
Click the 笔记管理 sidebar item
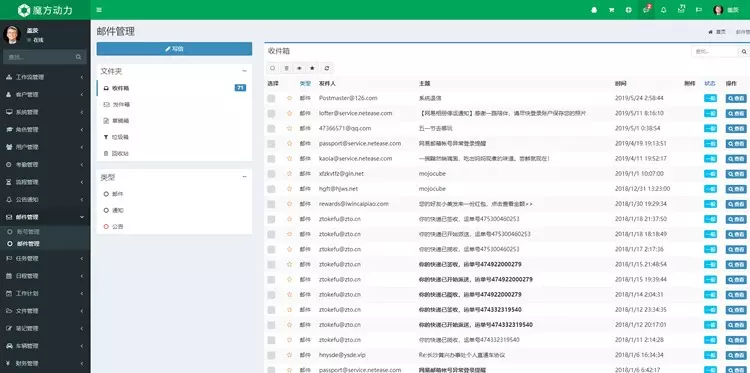tap(45, 329)
